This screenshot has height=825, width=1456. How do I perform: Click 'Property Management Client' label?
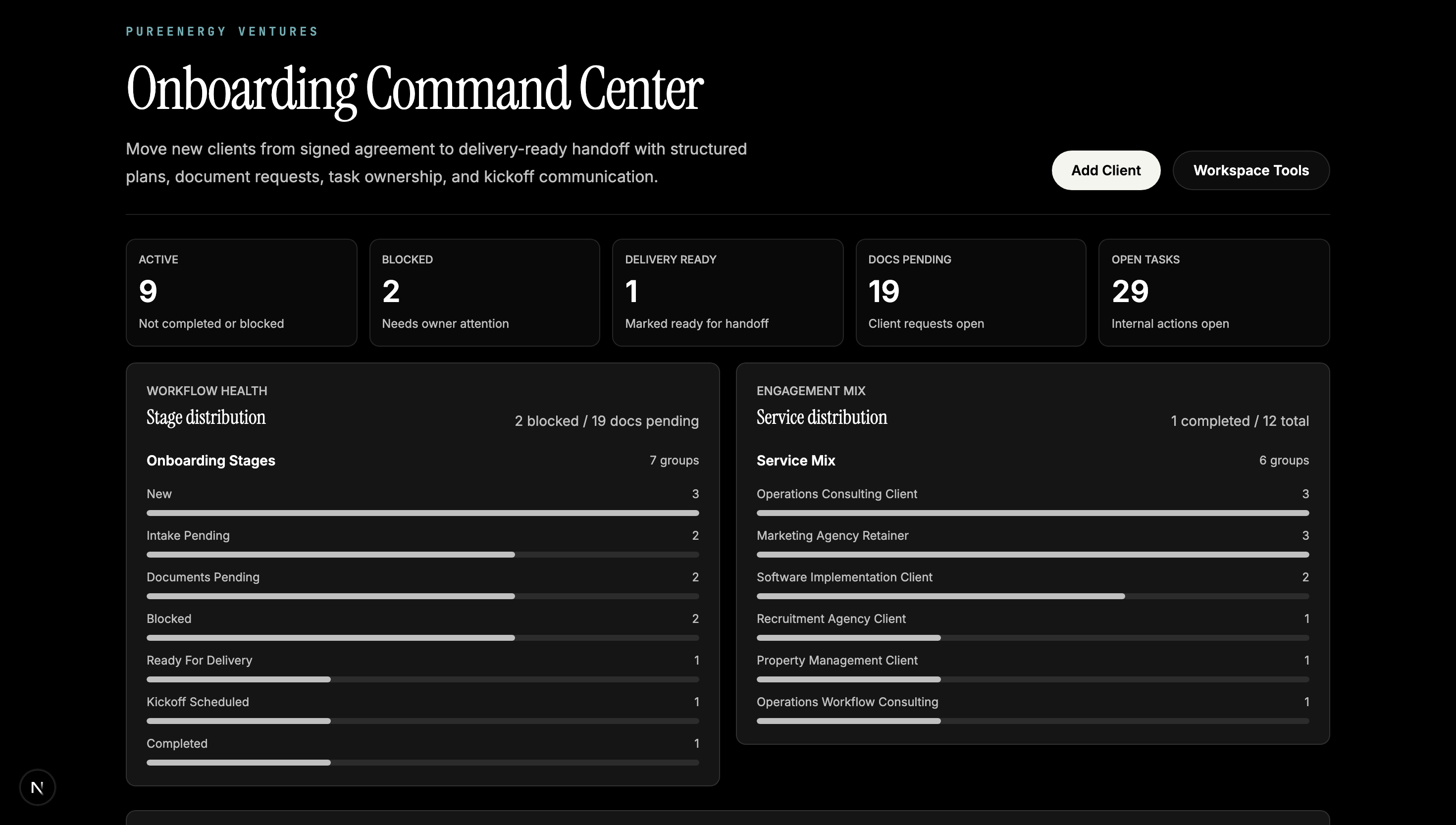837,660
